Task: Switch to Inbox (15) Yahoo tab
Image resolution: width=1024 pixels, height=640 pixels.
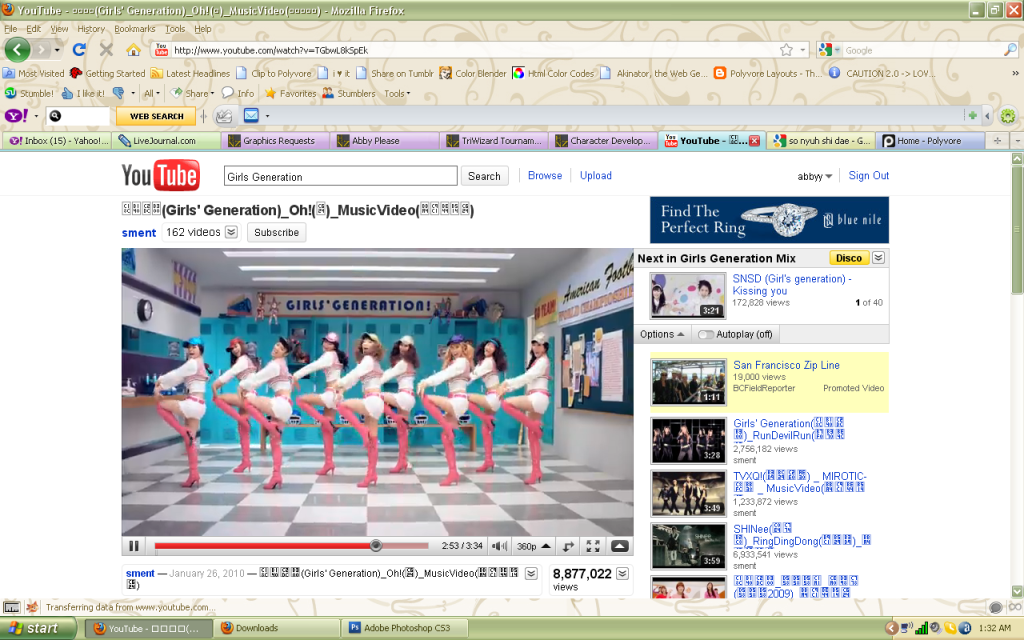Action: click(57, 140)
